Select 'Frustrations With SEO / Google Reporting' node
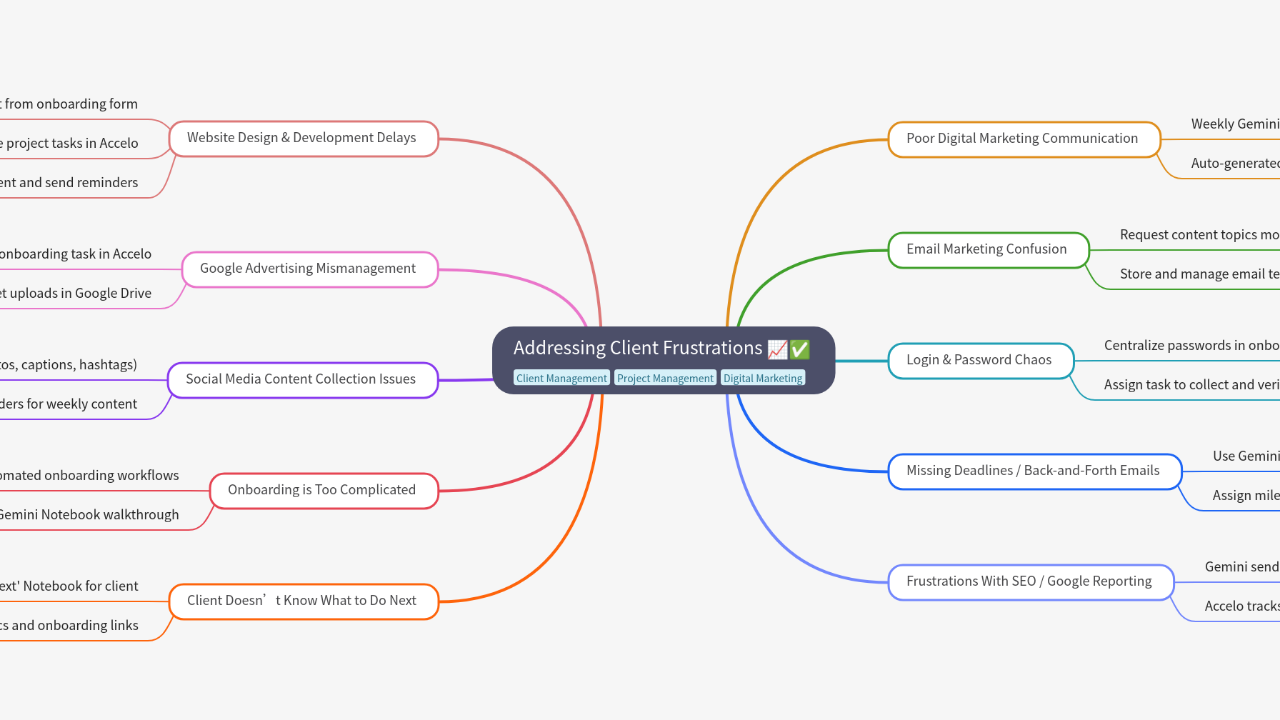Viewport: 1280px width, 720px height. tap(1030, 581)
